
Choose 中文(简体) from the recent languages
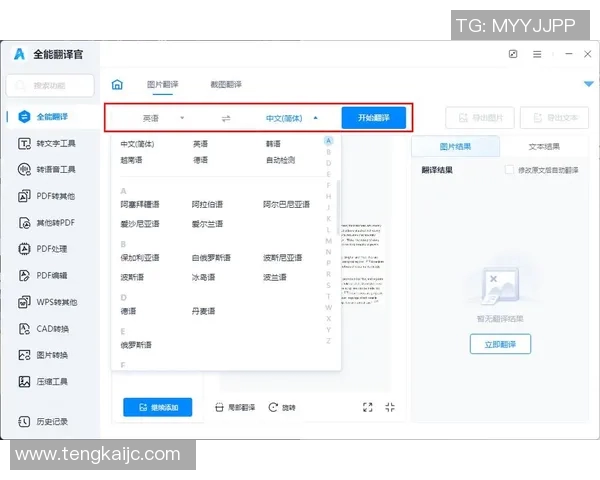(137, 144)
